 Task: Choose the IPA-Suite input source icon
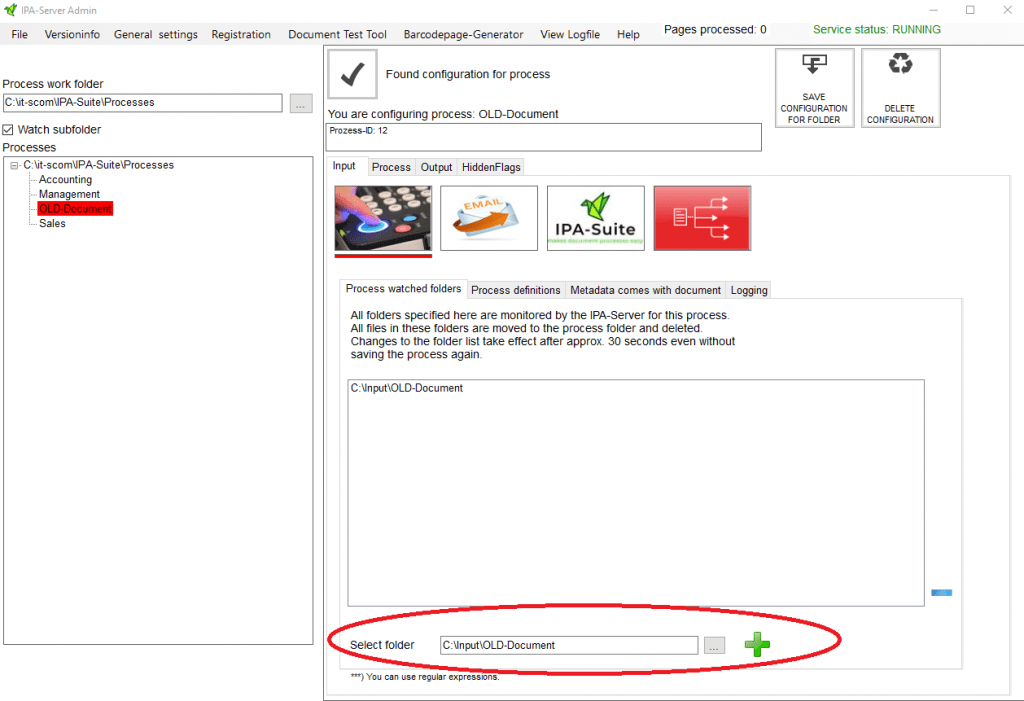pos(595,218)
